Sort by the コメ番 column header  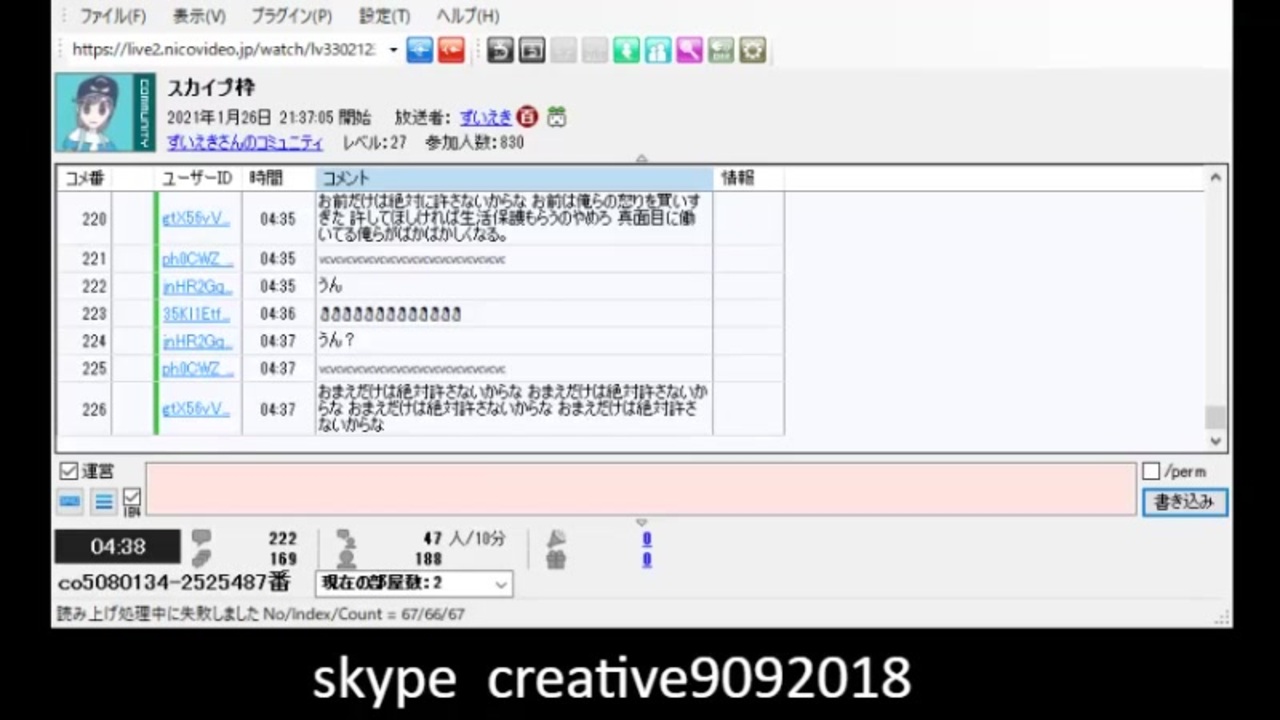coord(85,178)
